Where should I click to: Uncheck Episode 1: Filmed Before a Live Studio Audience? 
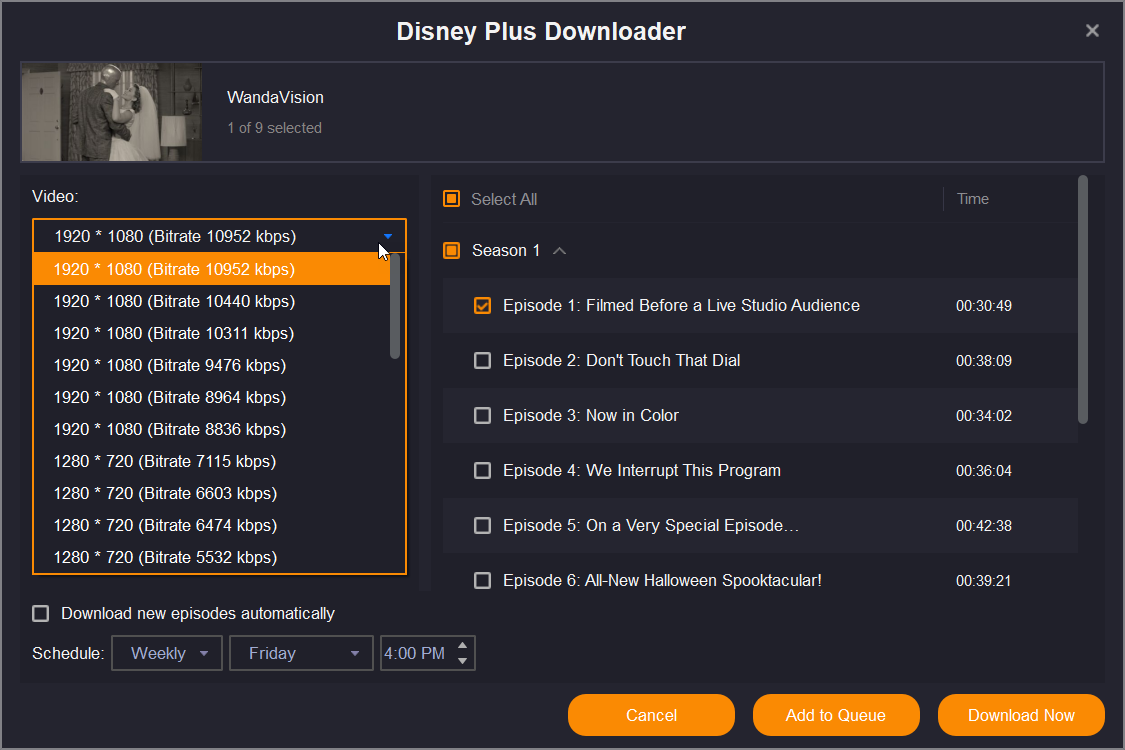pyautogui.click(x=482, y=306)
